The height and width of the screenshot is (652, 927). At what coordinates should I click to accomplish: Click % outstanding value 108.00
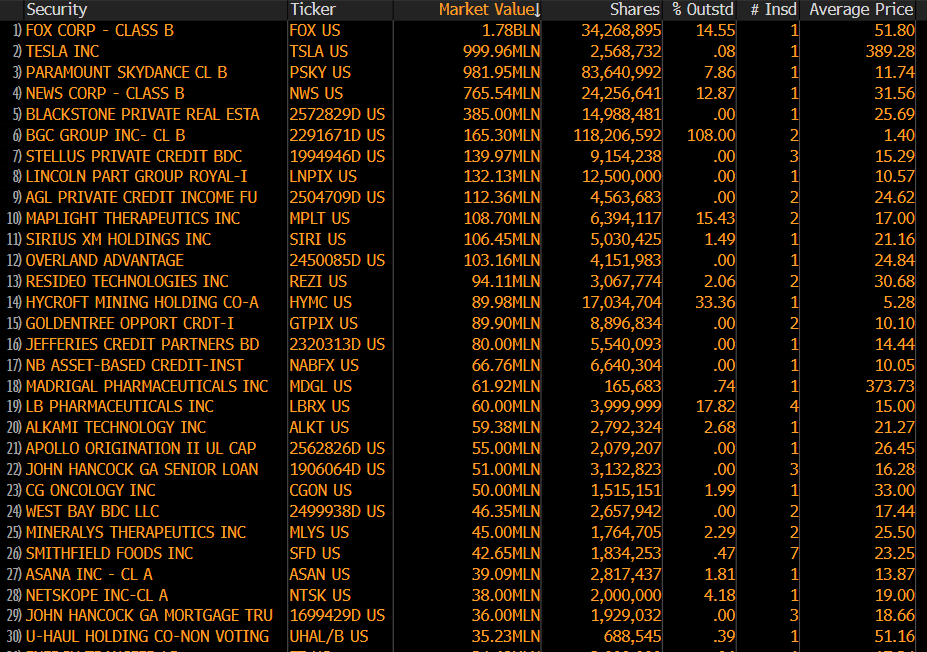click(711, 135)
